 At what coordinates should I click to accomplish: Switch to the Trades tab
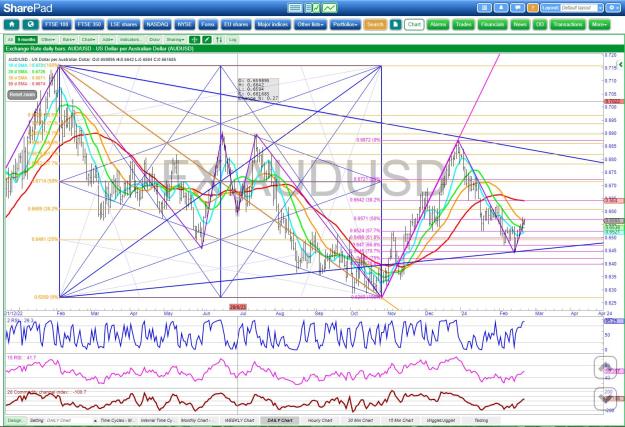click(x=463, y=24)
